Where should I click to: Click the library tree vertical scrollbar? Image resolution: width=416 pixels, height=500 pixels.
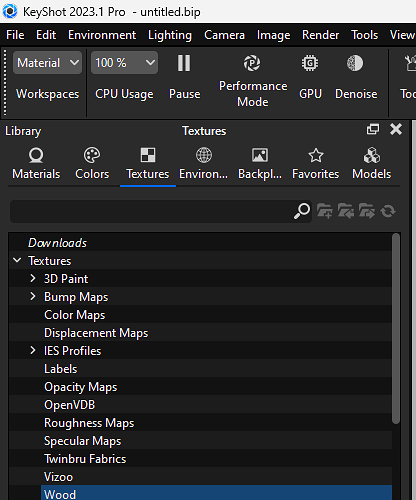(x=396, y=328)
